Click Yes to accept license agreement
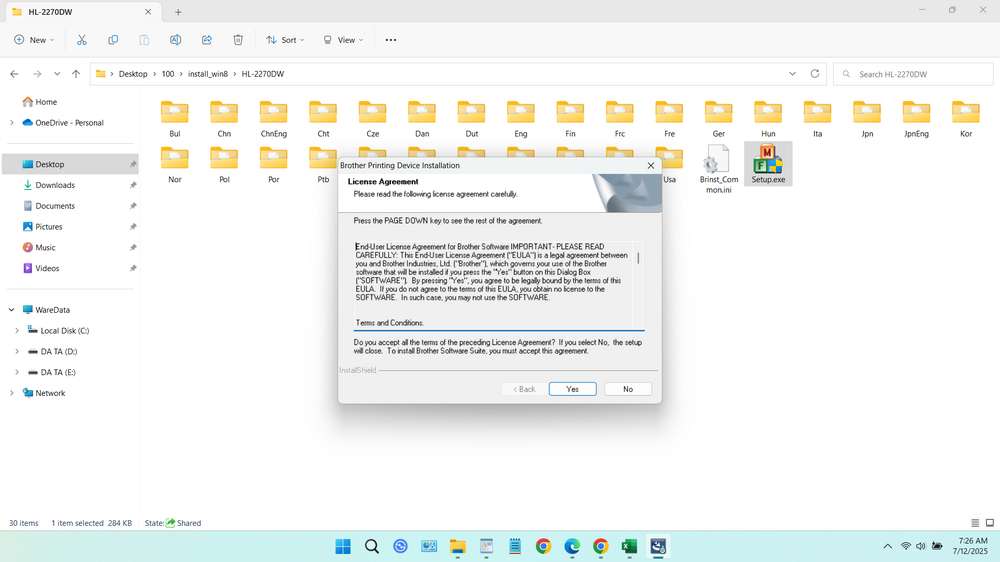1000x562 pixels. (x=572, y=389)
